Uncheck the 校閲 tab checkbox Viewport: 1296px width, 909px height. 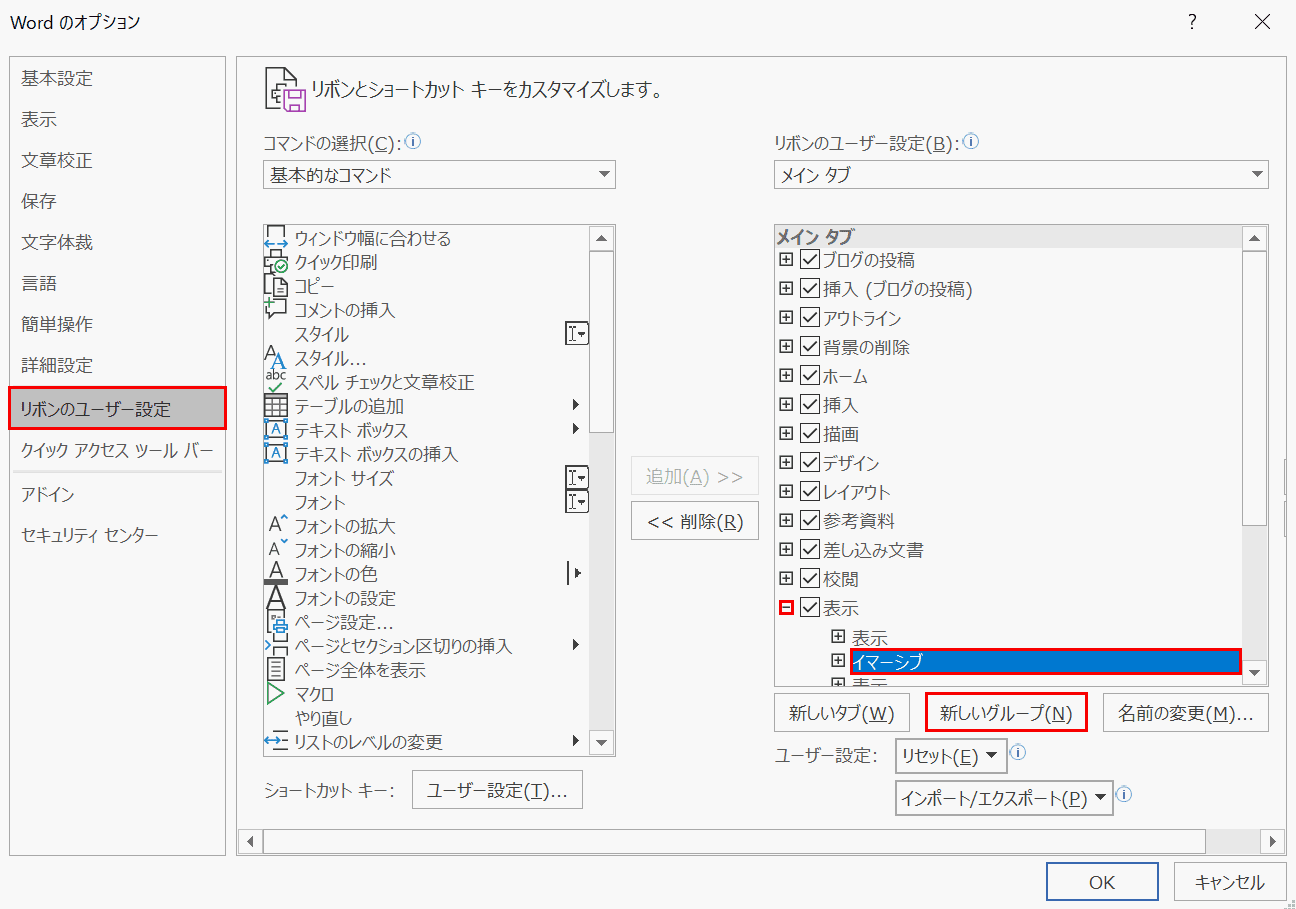point(810,579)
